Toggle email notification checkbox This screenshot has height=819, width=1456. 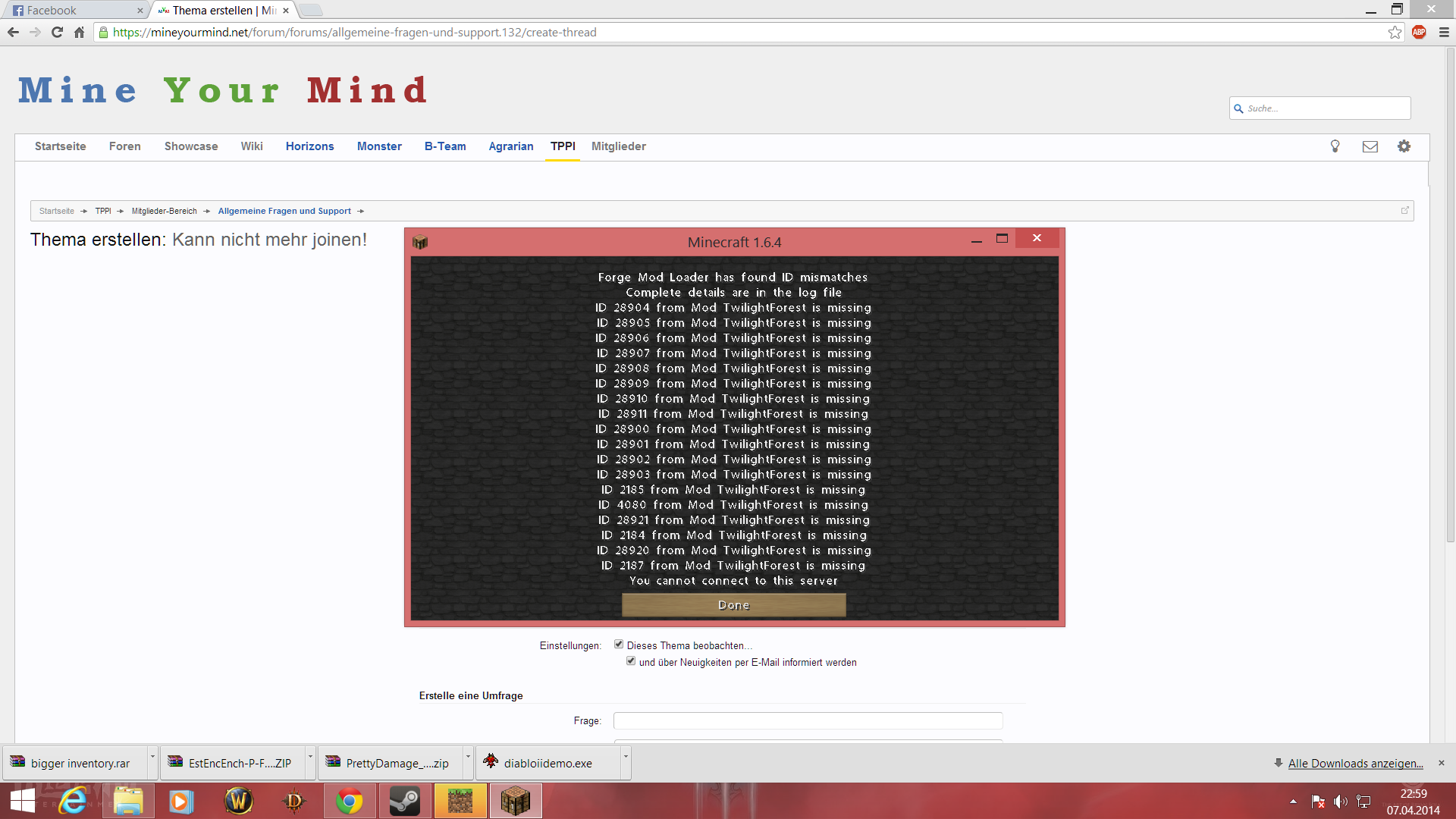pos(631,661)
